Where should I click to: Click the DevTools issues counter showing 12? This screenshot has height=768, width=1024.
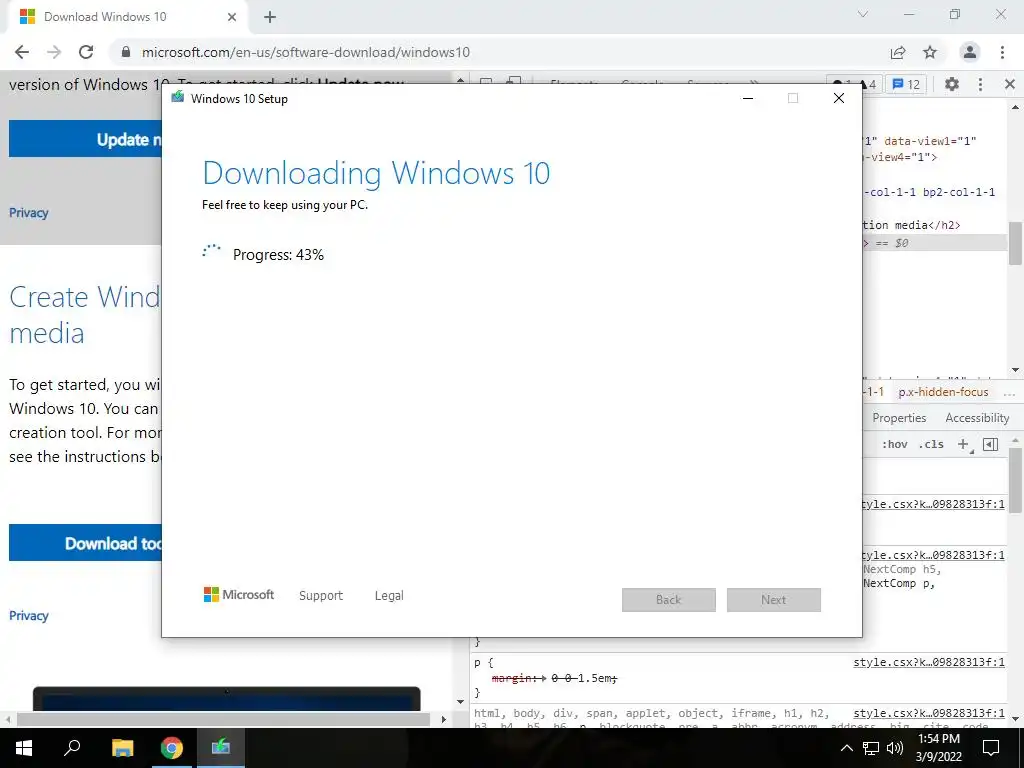pyautogui.click(x=906, y=84)
